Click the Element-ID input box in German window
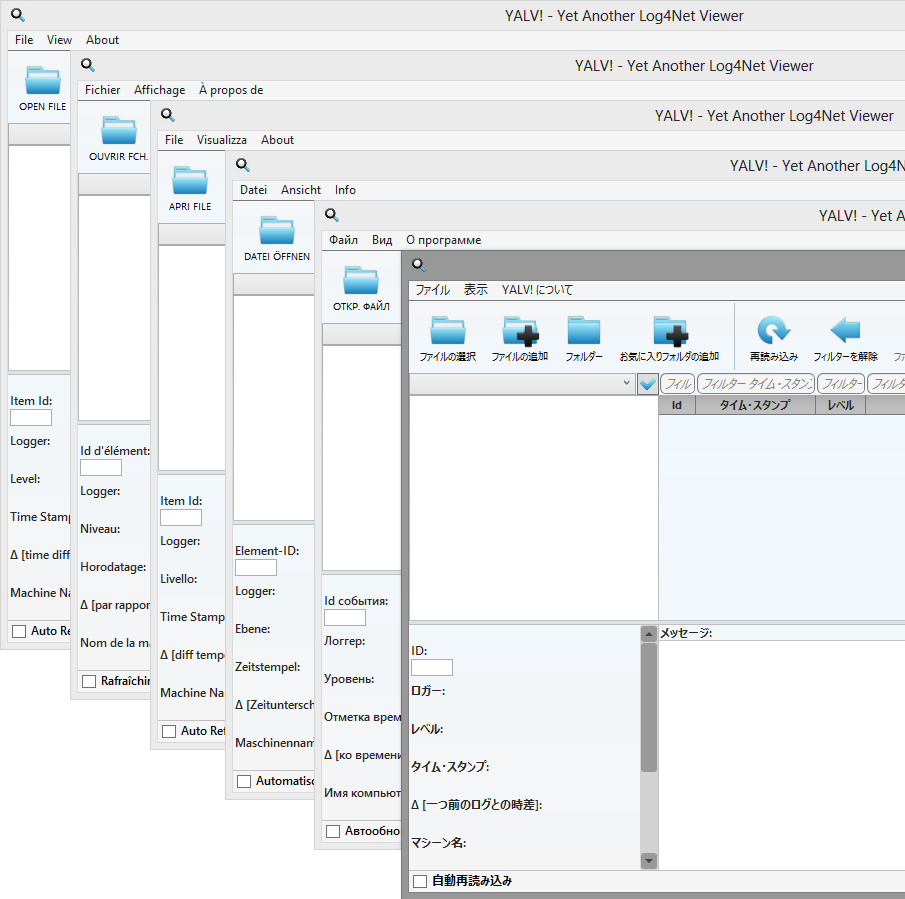 256,568
